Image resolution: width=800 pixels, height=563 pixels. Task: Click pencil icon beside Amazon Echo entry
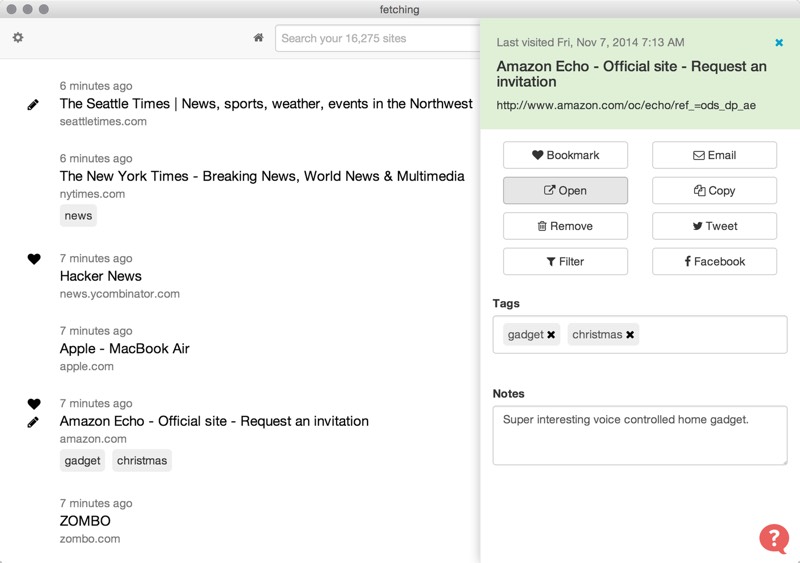[33, 422]
